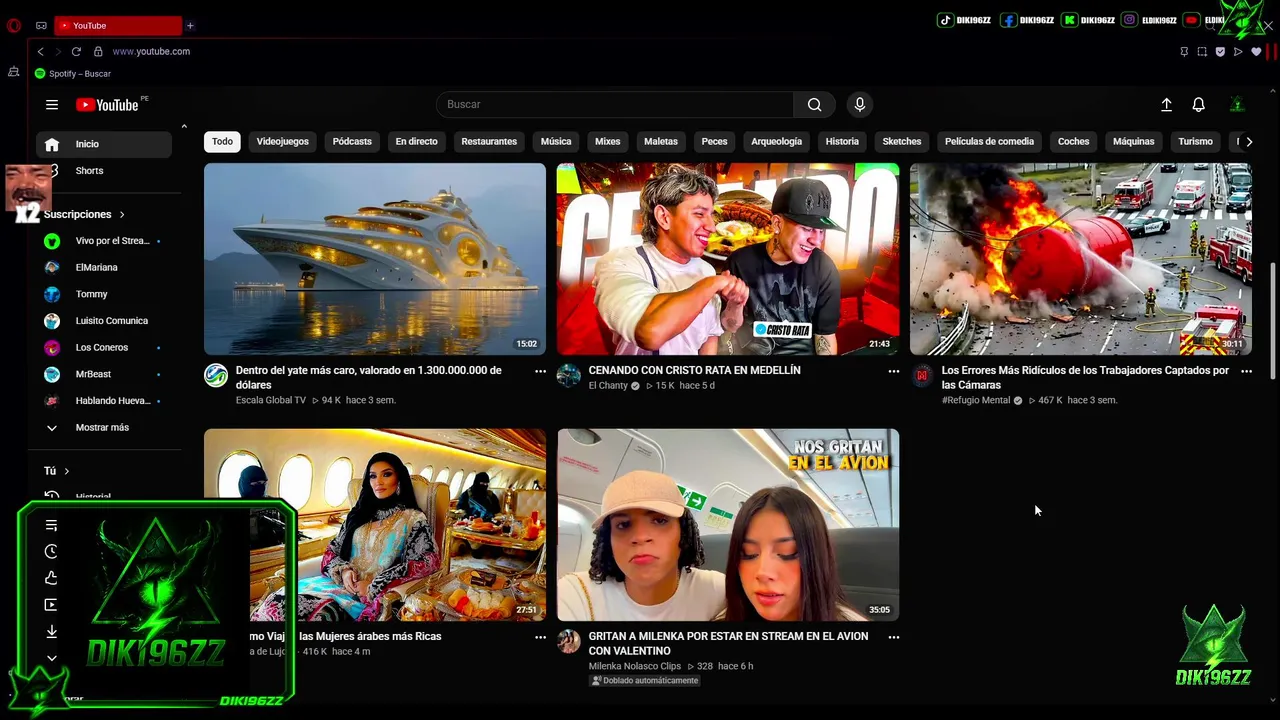This screenshot has height=720, width=1280.
Task: Open a new browser tab with plus
Action: point(190,25)
